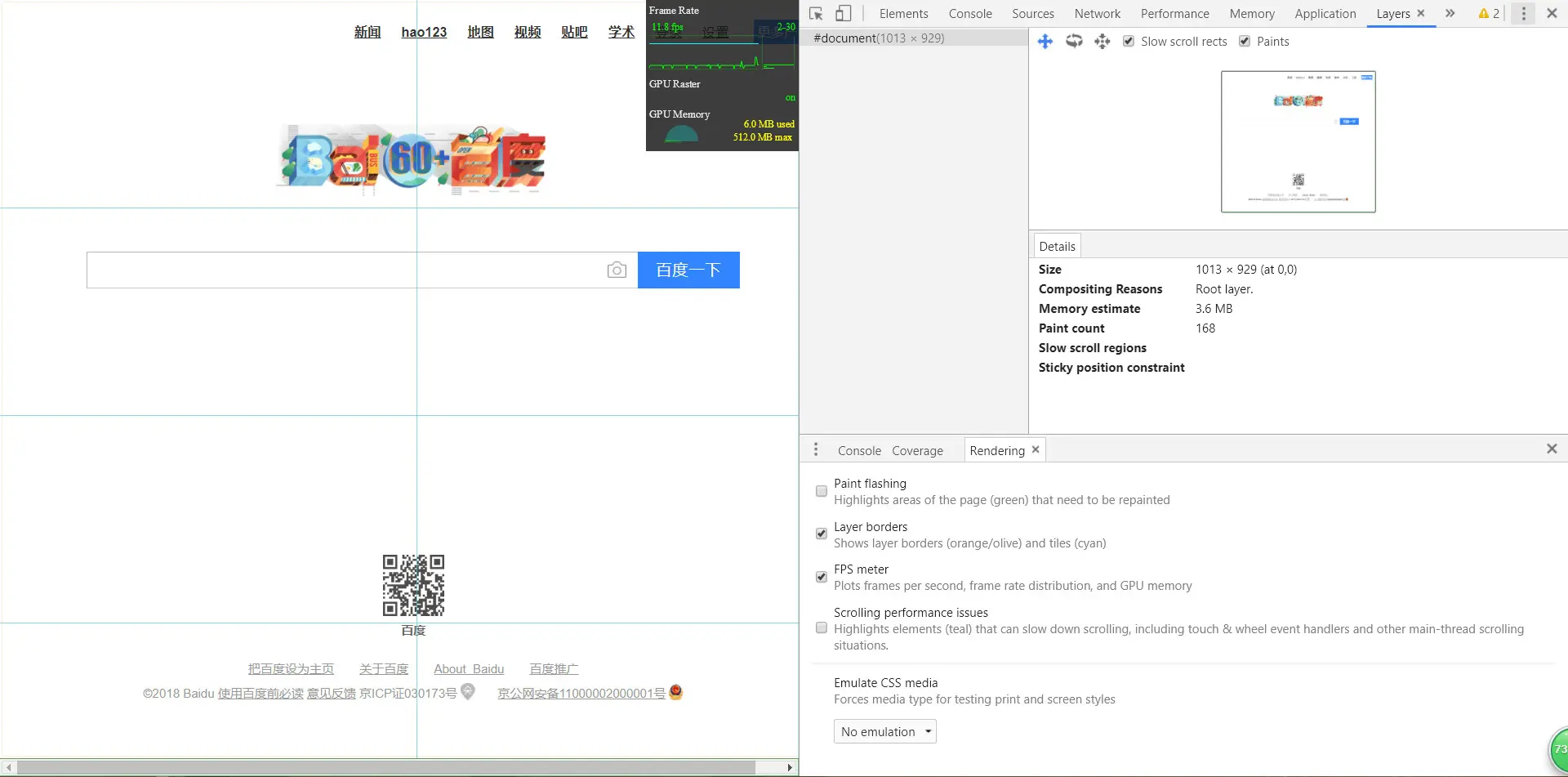Show more DevTools tabs chevron

pyautogui.click(x=1450, y=14)
